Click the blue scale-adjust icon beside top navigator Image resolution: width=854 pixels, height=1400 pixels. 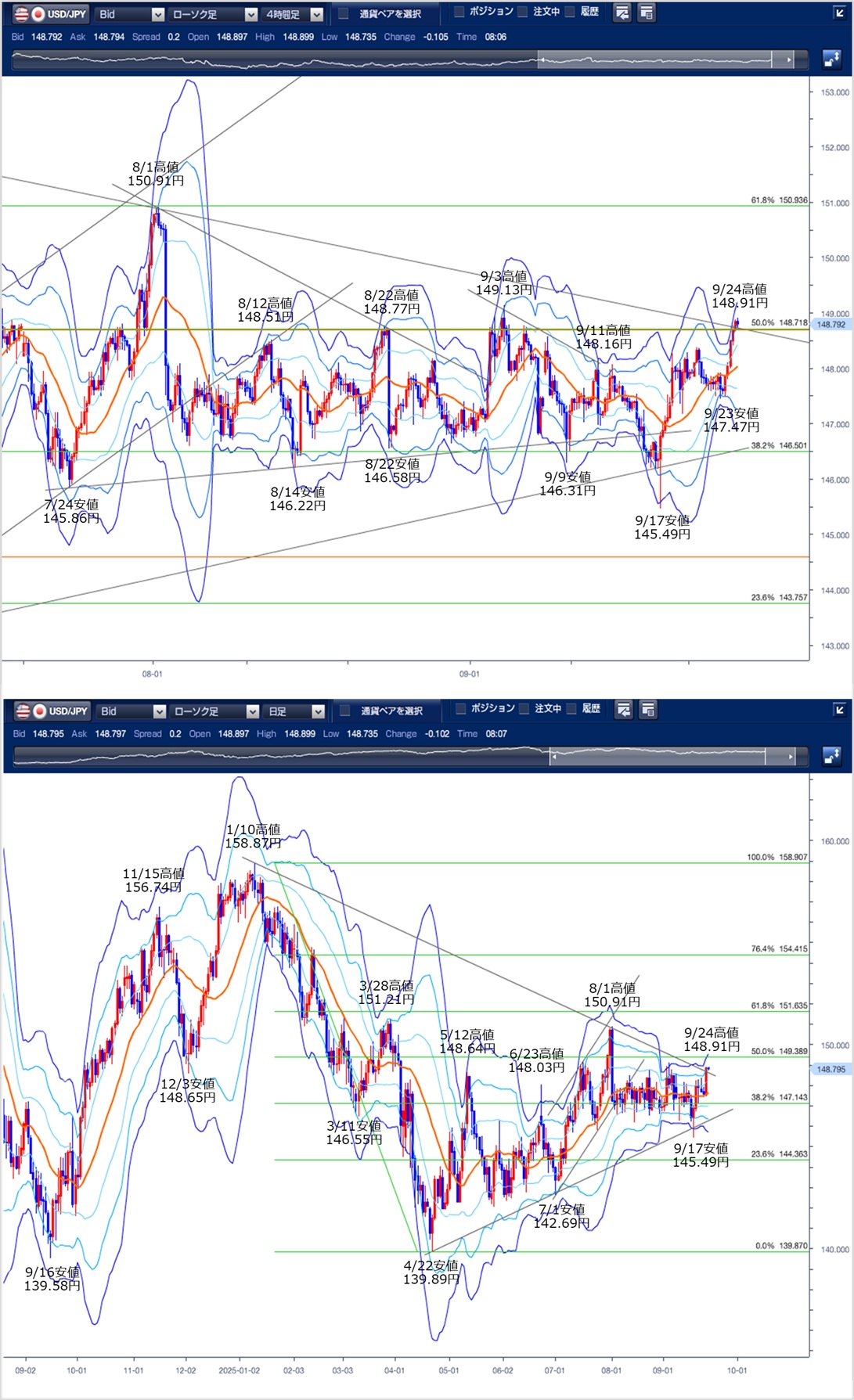coord(831,59)
